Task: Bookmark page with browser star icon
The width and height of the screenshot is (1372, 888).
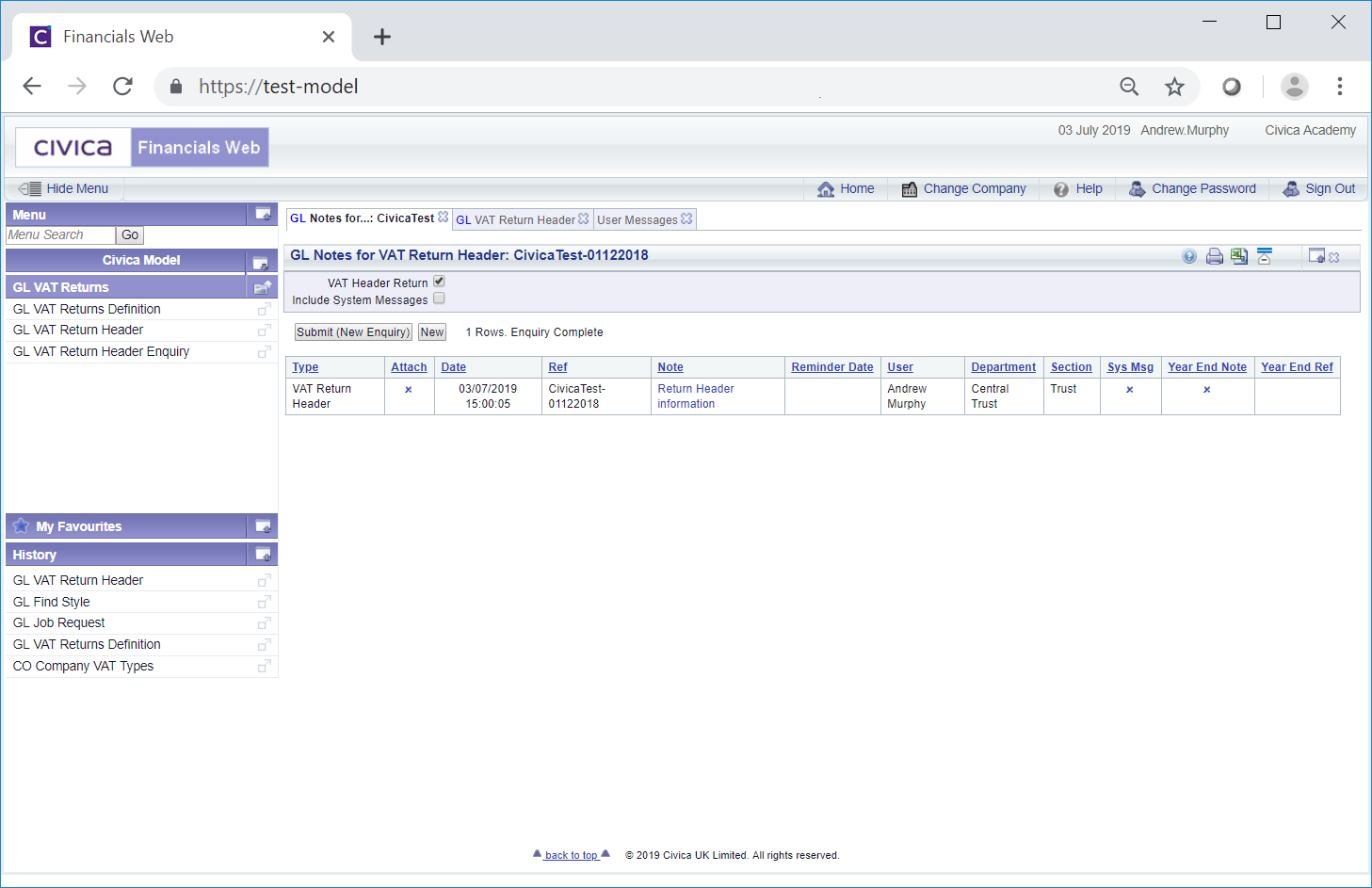Action: coord(1174,87)
